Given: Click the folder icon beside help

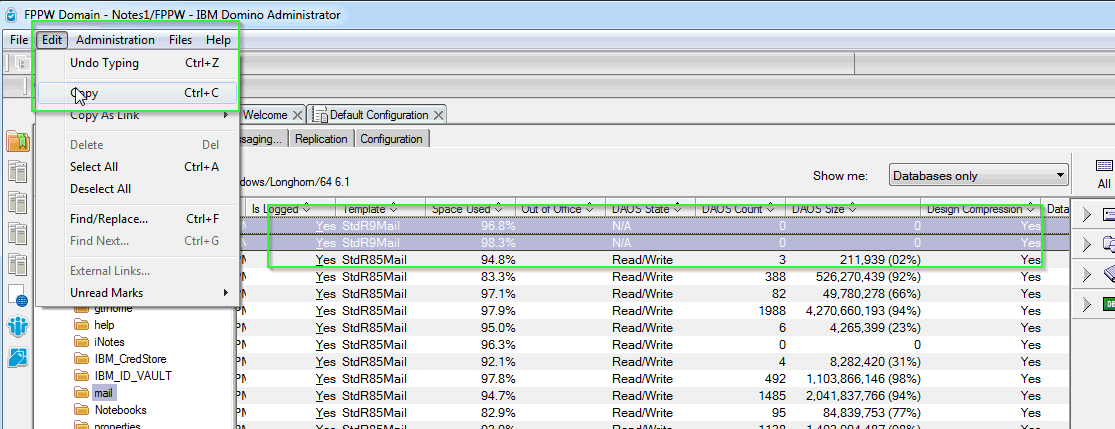Looking at the screenshot, I should coord(82,325).
